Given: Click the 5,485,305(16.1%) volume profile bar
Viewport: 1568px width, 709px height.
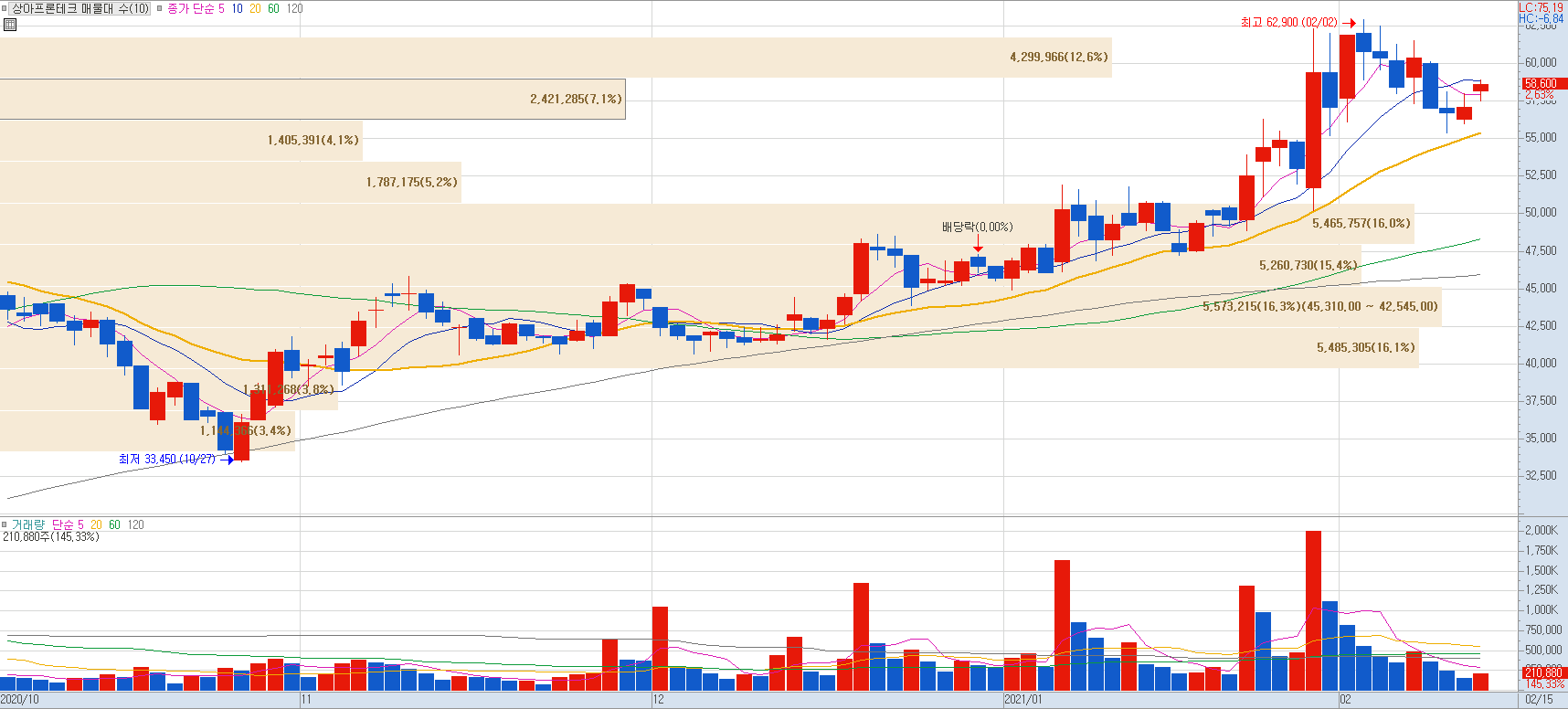Looking at the screenshot, I should [x=709, y=347].
